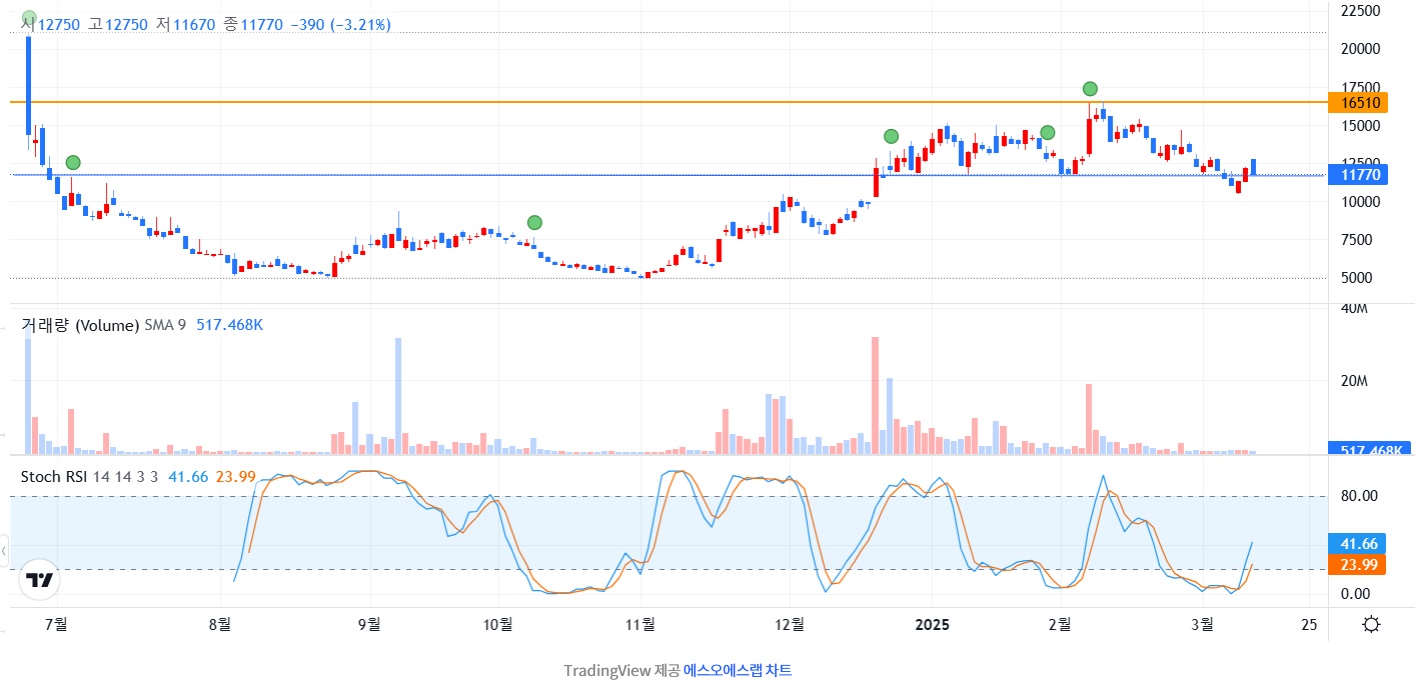Click the '20M' volume axis value
Screen dimensions: 1423x698
pos(1352,381)
